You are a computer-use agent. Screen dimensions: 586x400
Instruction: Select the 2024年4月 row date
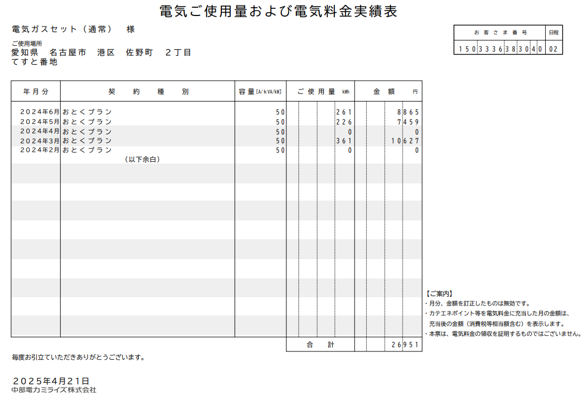(x=40, y=131)
